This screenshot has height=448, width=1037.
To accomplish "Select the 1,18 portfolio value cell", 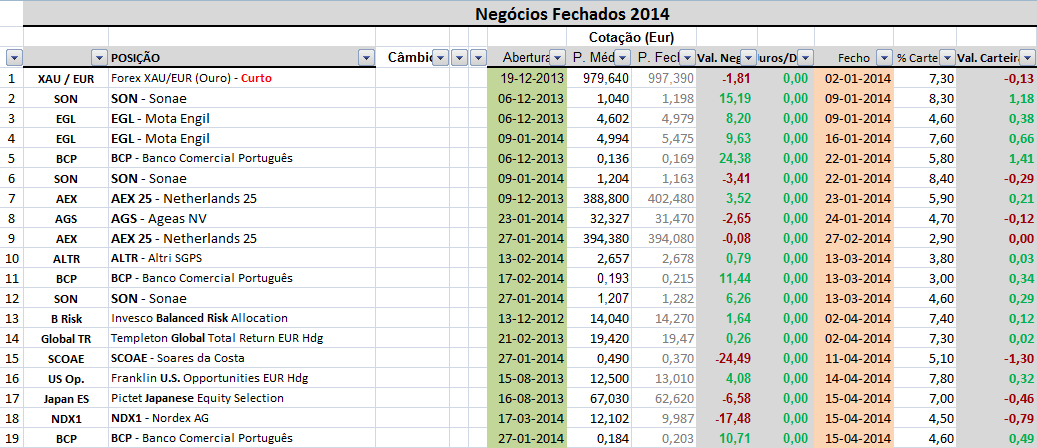I will coord(996,99).
